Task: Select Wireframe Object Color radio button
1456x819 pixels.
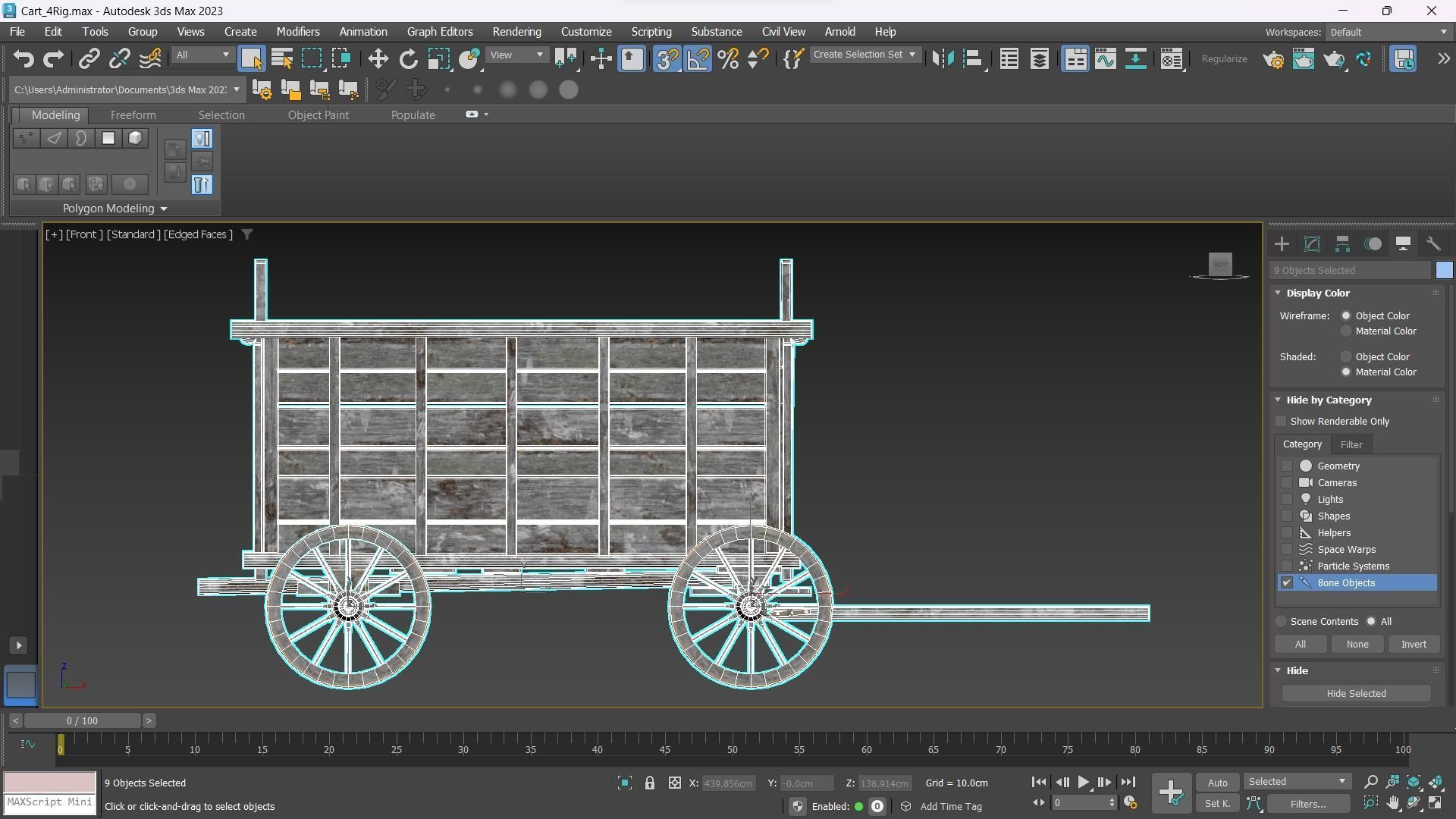Action: [x=1346, y=315]
